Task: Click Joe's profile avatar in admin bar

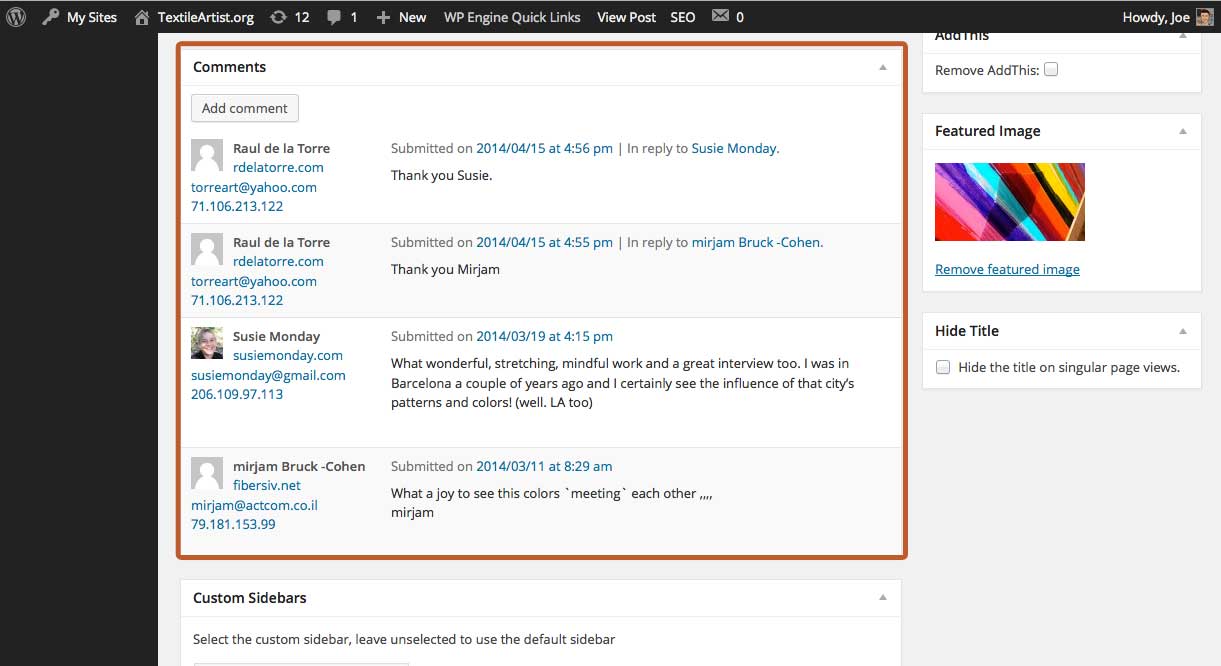Action: point(1204,17)
